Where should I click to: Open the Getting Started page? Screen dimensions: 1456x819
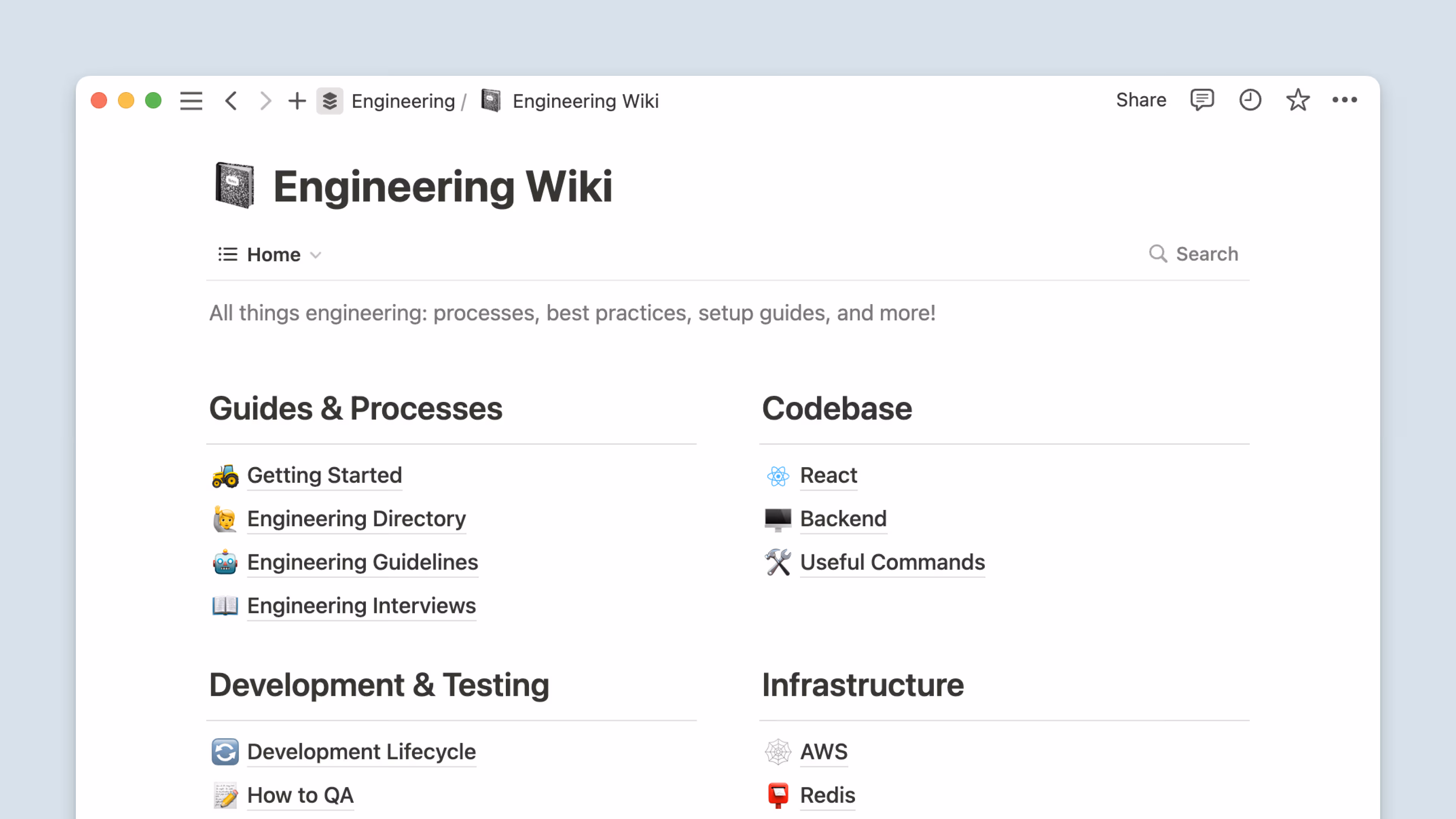point(325,475)
